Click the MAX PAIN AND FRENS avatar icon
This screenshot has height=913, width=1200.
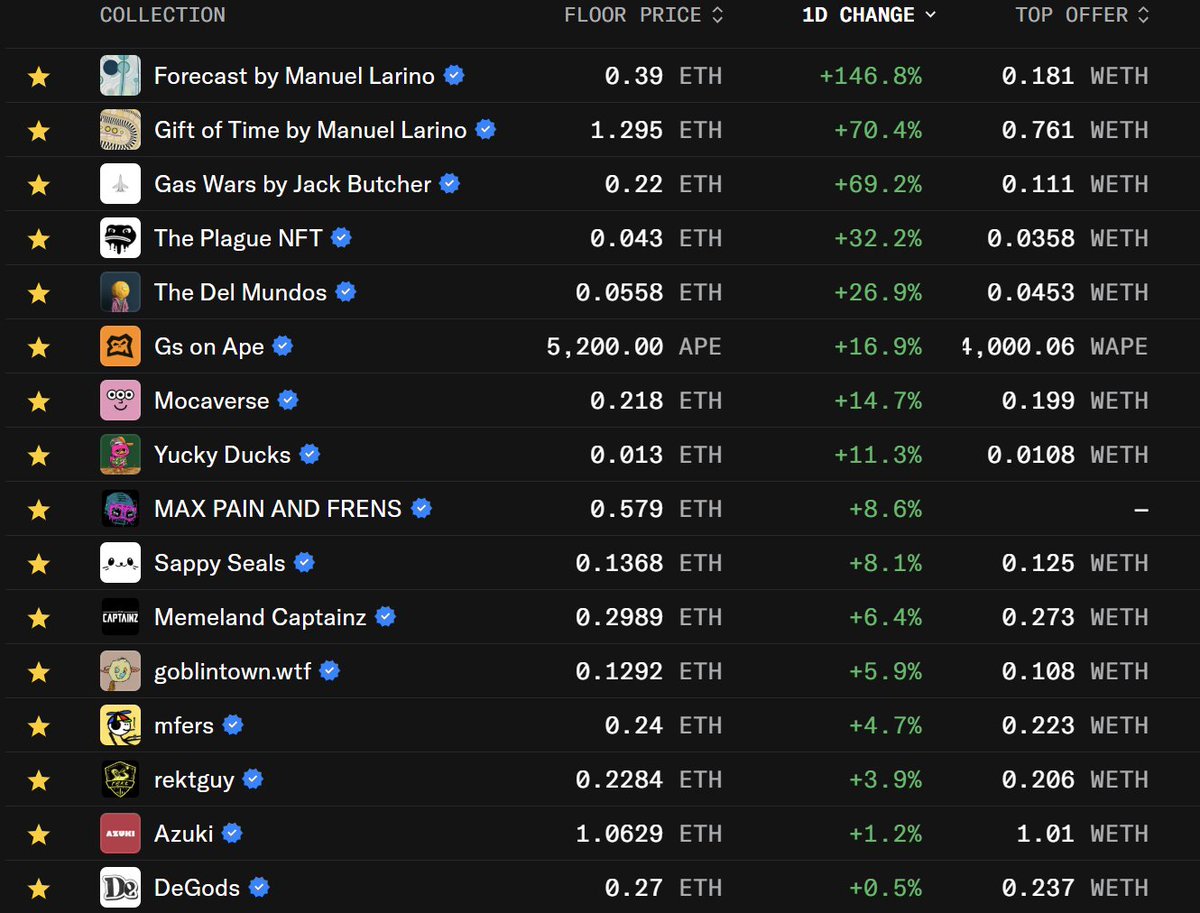[120, 508]
